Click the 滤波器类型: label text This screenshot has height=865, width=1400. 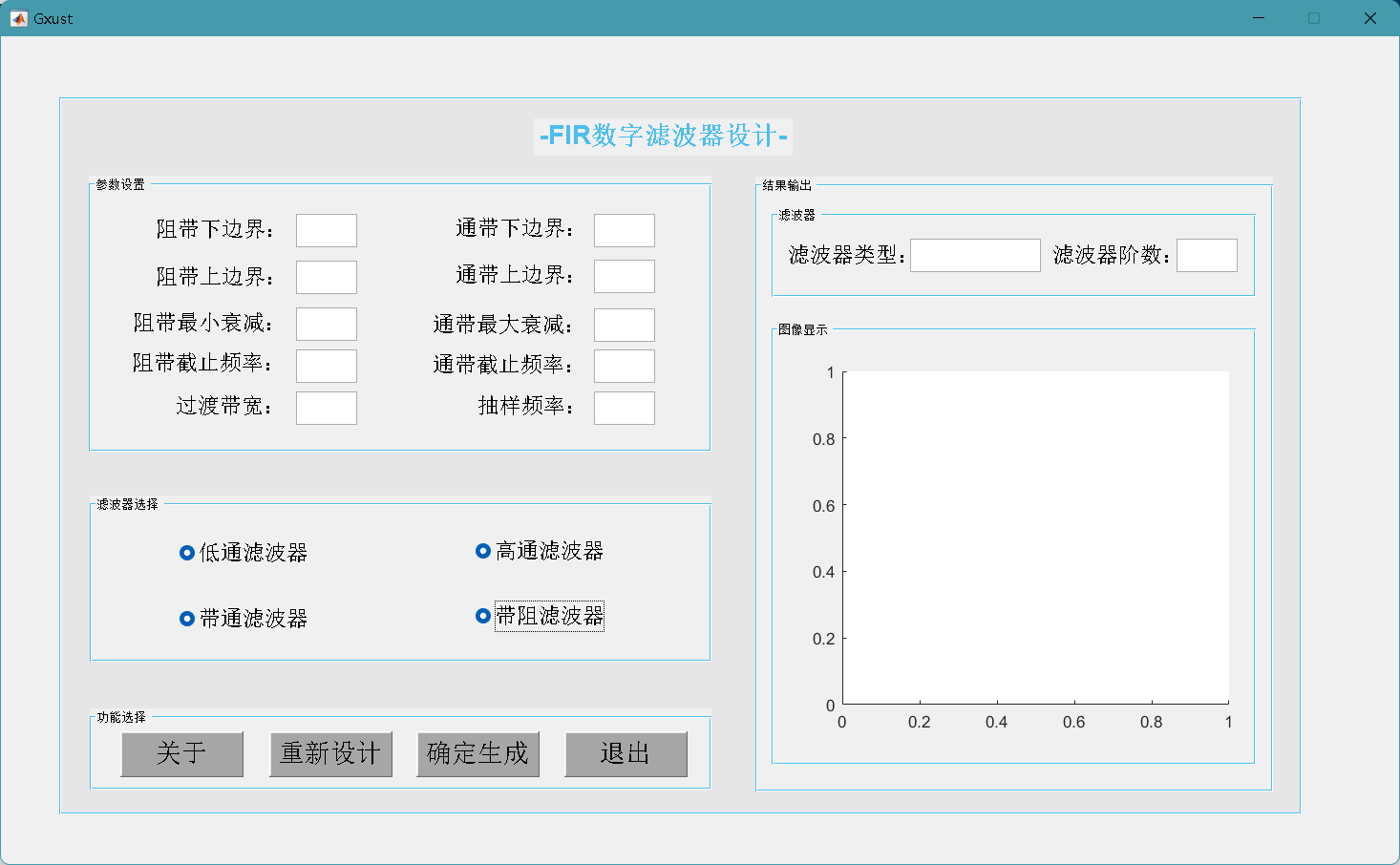click(847, 255)
